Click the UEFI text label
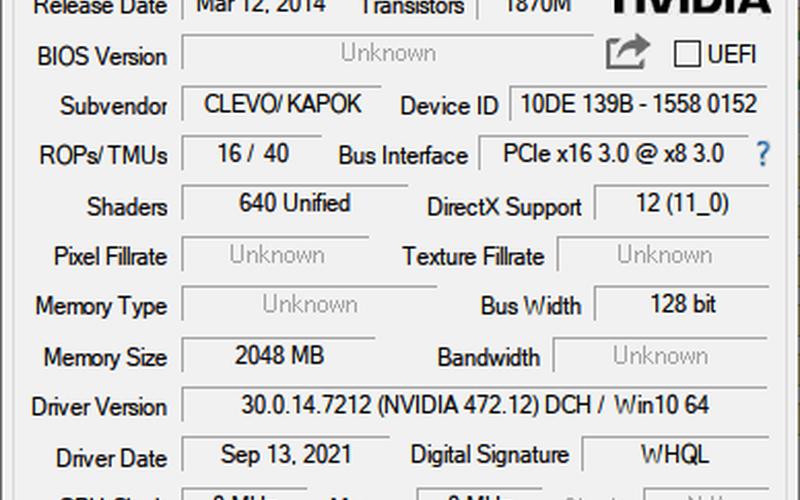 (732, 54)
